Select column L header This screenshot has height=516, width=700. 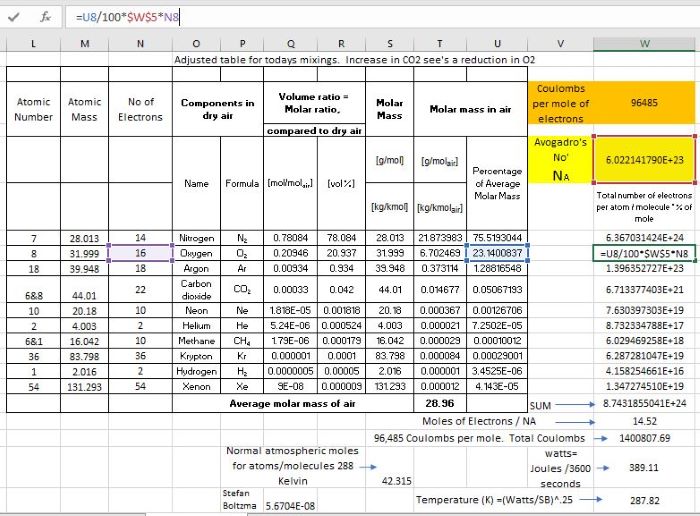click(x=33, y=44)
